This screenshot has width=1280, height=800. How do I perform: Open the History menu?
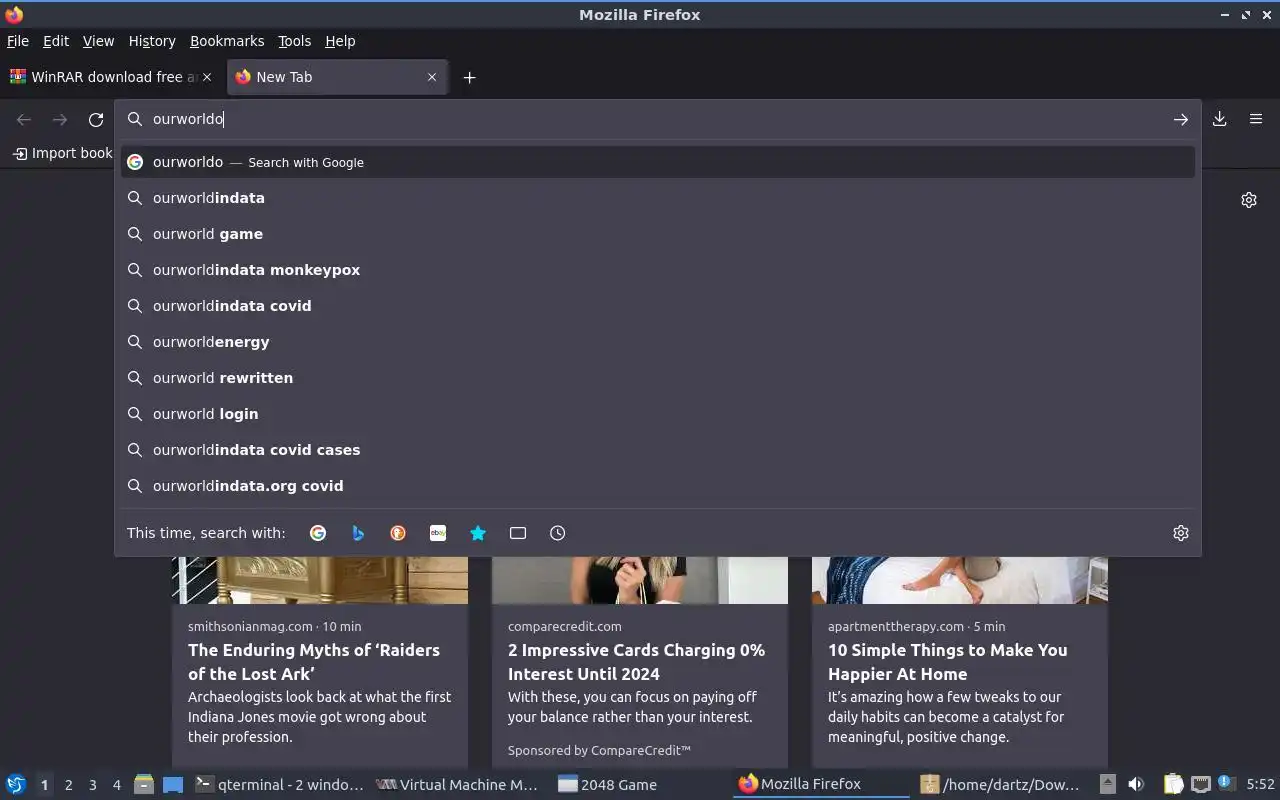tap(152, 41)
